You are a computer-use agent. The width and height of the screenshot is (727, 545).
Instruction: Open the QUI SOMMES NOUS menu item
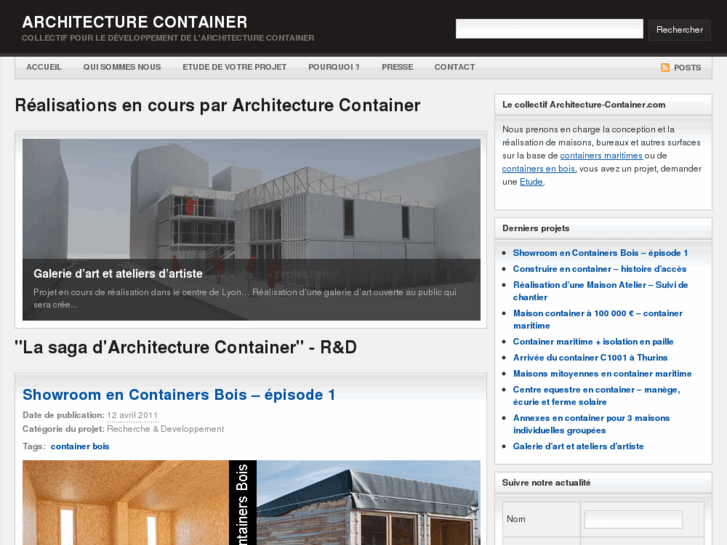click(x=122, y=67)
